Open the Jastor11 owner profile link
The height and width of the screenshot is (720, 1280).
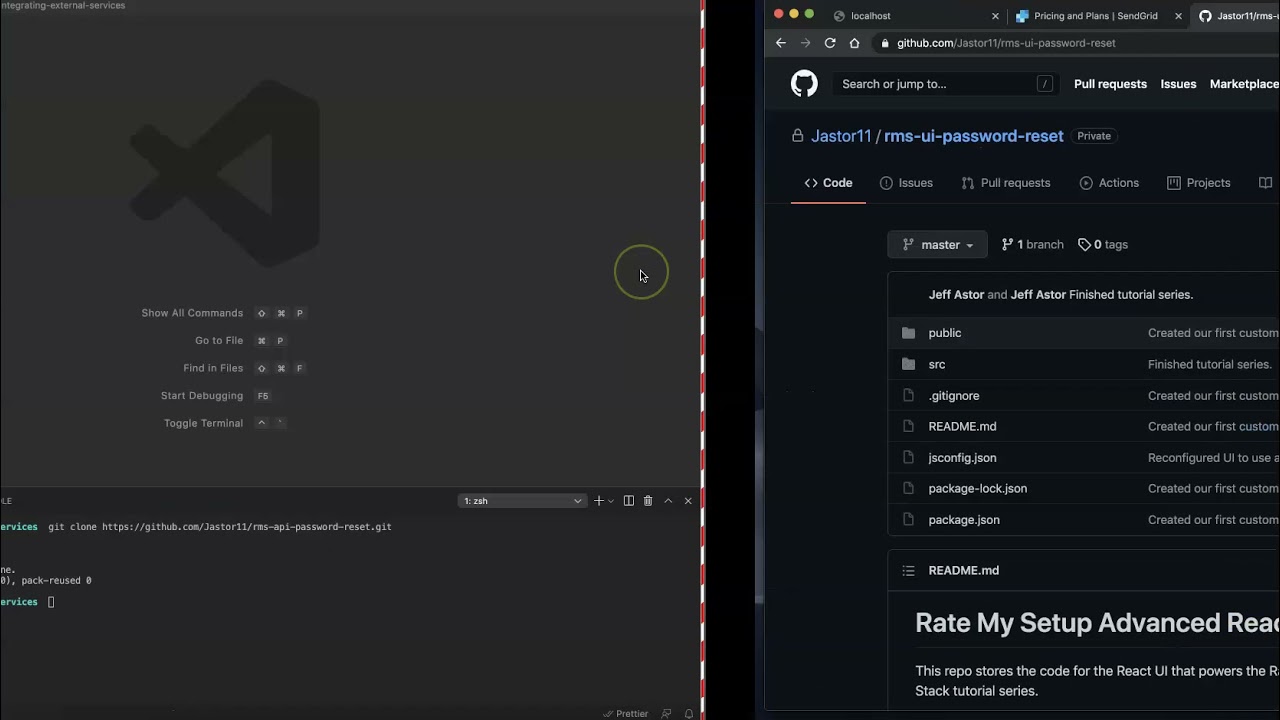coord(841,136)
